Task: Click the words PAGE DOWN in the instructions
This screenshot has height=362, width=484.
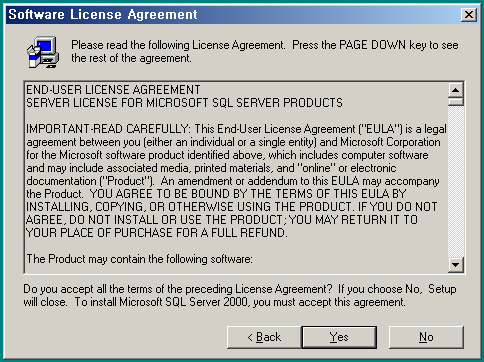Action: (372, 45)
